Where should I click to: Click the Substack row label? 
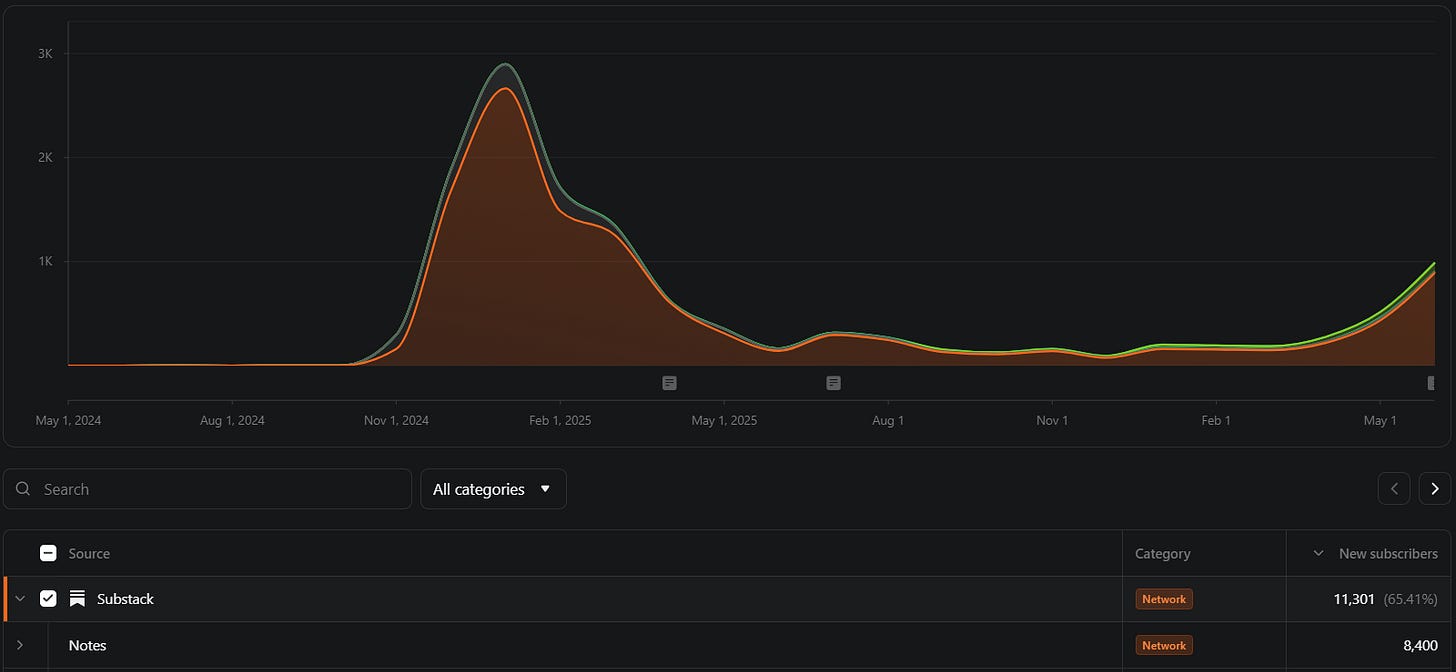tap(125, 599)
